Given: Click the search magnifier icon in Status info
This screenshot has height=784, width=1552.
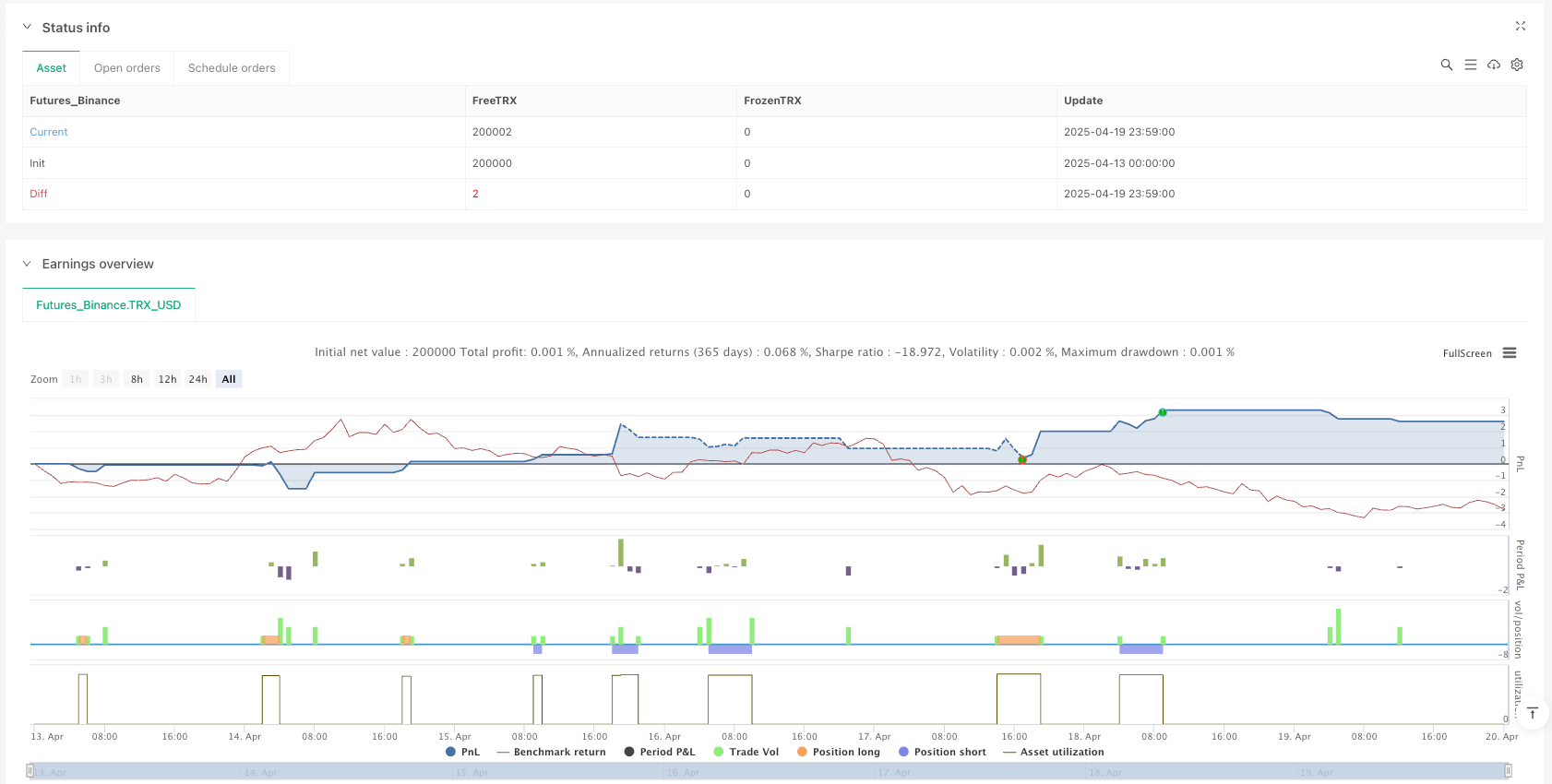Looking at the screenshot, I should (x=1446, y=65).
